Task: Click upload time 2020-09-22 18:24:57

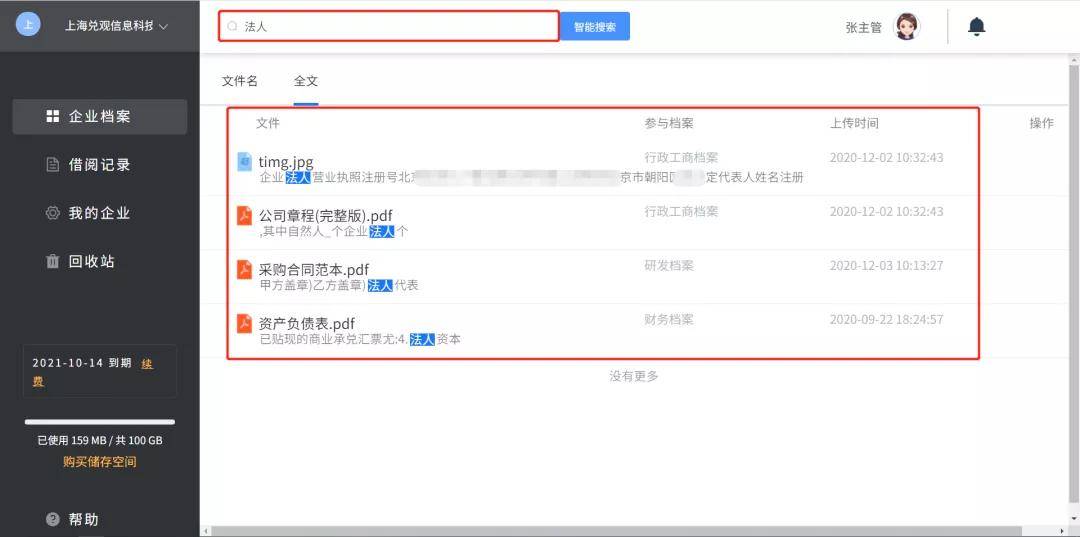Action: (x=886, y=319)
